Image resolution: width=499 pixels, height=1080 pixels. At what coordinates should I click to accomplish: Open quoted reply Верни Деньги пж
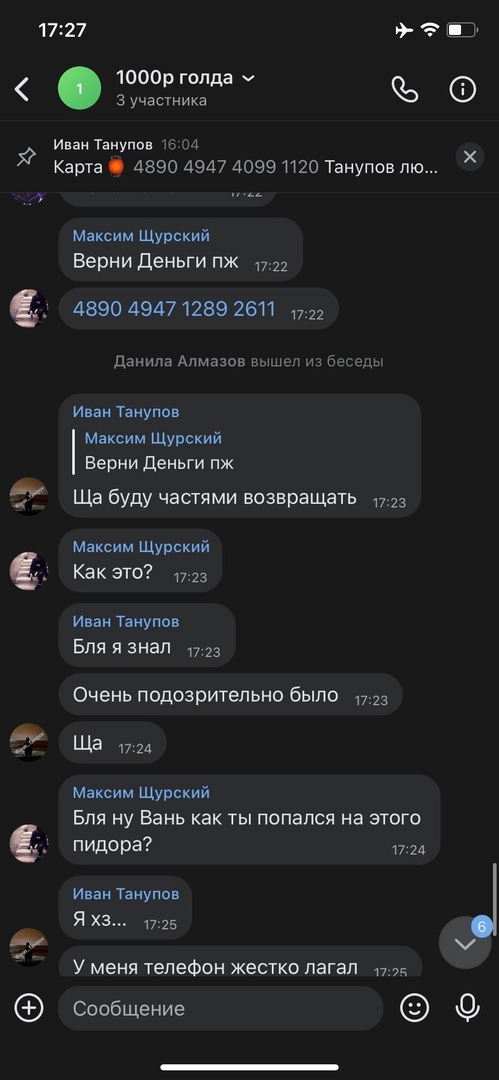(153, 451)
